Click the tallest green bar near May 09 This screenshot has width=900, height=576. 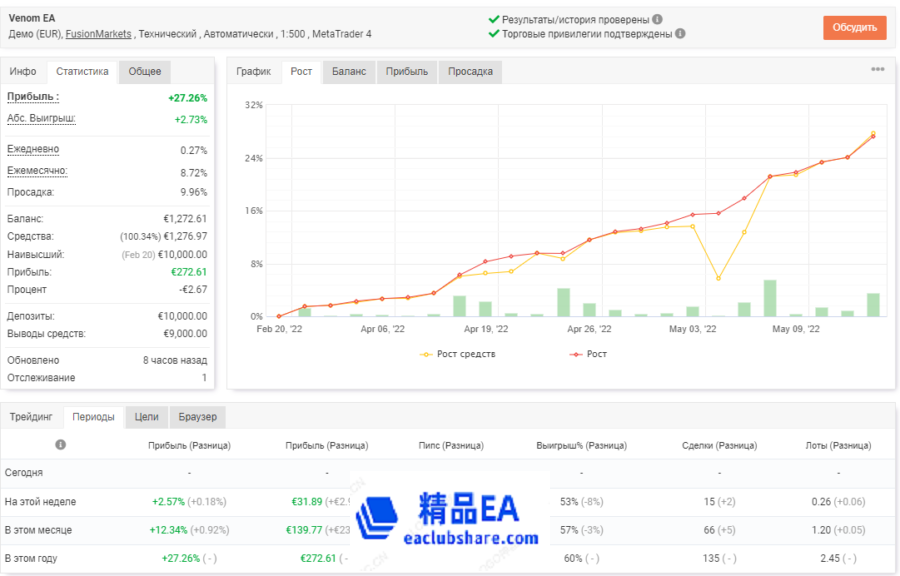pyautogui.click(x=770, y=298)
